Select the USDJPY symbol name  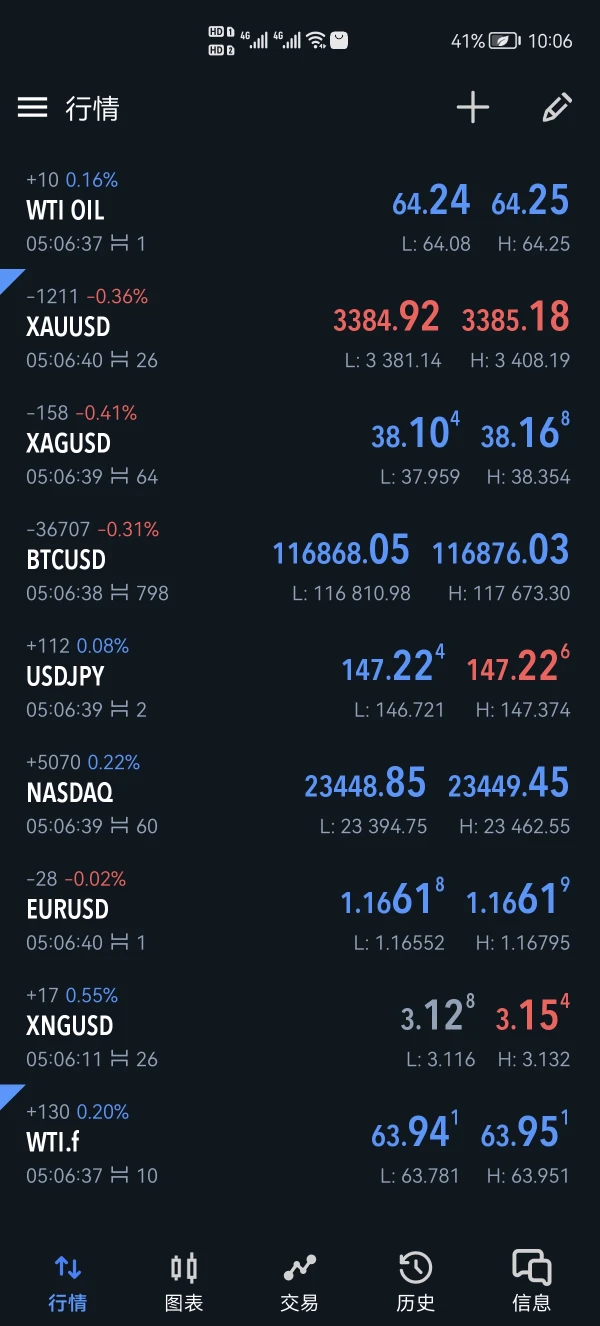pos(65,676)
